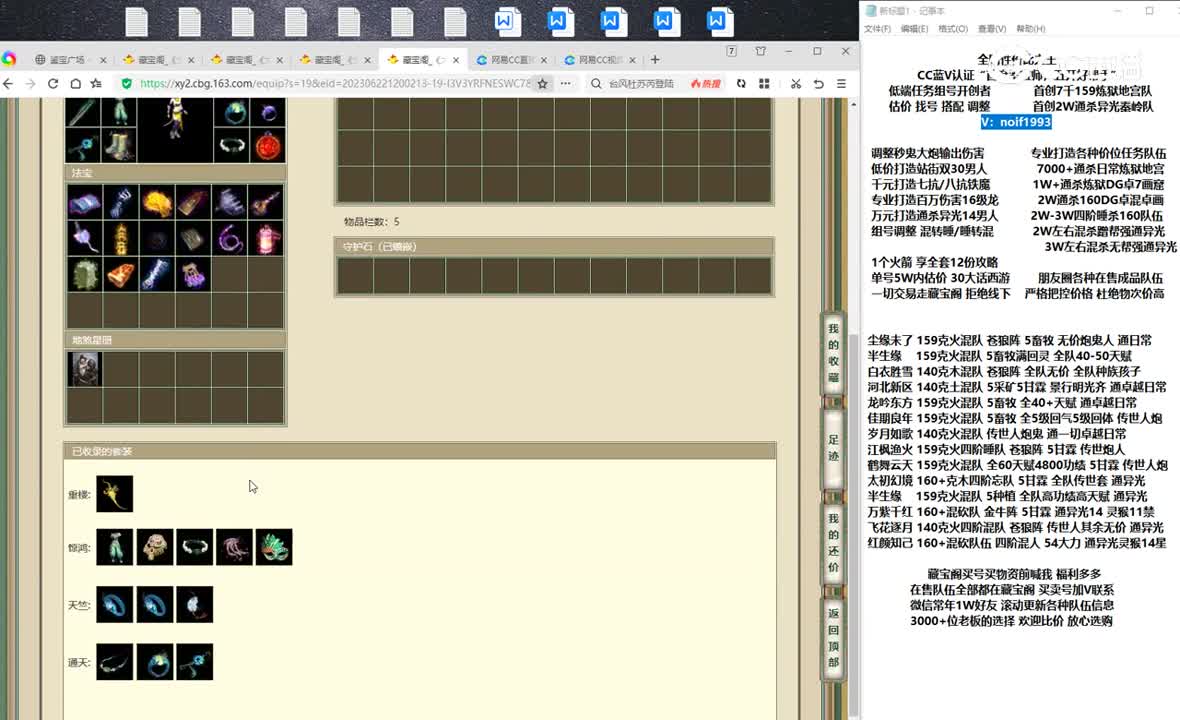Switch to the last 网易CC browser tab
This screenshot has height=720, width=1180.
pyautogui.click(x=600, y=59)
